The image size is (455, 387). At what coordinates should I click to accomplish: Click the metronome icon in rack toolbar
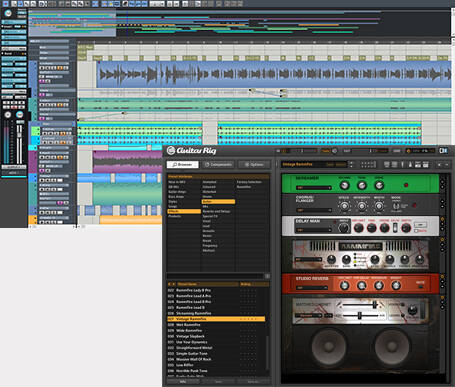pyautogui.click(x=410, y=165)
